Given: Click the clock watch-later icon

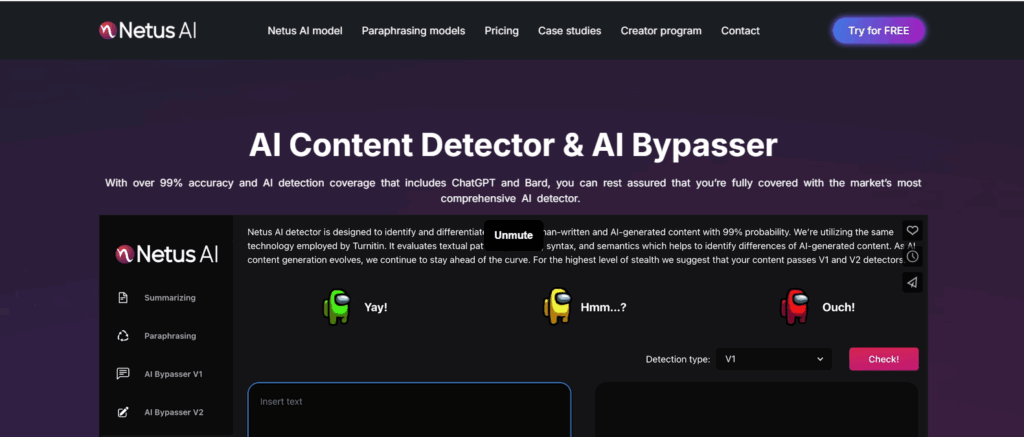Looking at the screenshot, I should [912, 256].
